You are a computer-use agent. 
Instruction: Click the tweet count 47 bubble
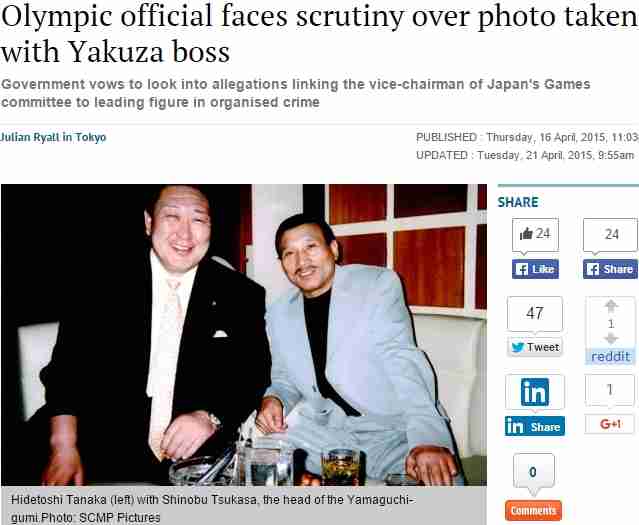pos(535,313)
